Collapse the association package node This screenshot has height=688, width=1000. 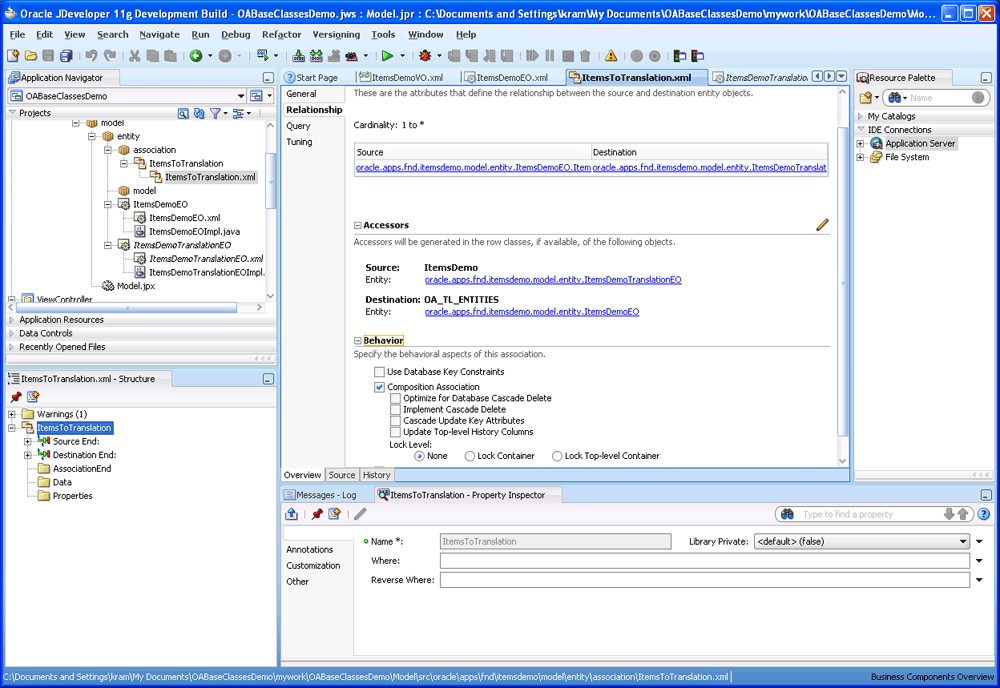click(x=108, y=150)
